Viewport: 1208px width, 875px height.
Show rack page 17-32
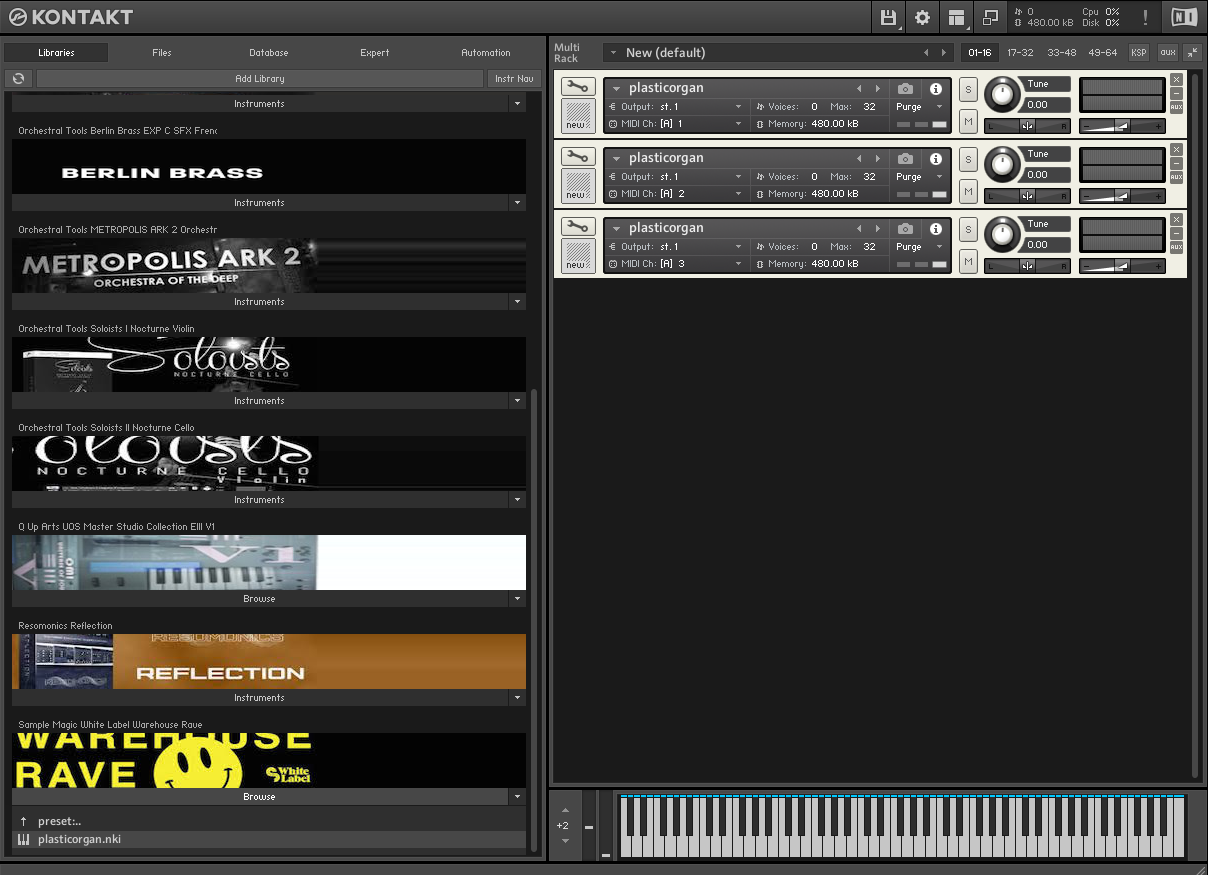[1020, 52]
